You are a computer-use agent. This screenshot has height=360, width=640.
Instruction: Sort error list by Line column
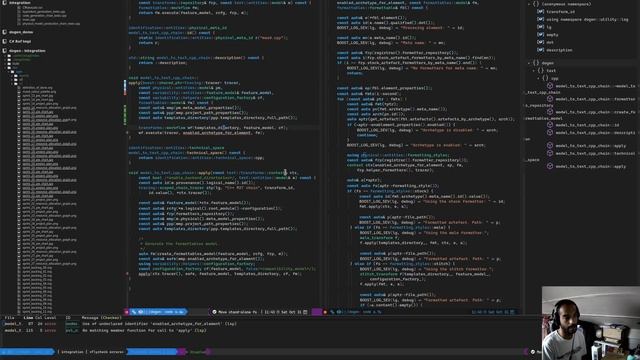28,318
